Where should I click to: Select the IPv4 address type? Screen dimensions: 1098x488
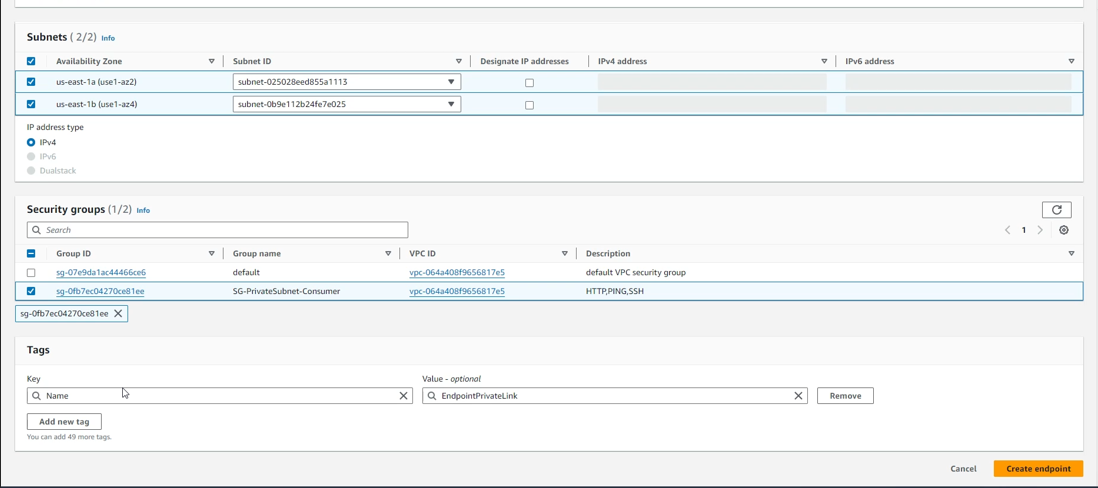(31, 143)
